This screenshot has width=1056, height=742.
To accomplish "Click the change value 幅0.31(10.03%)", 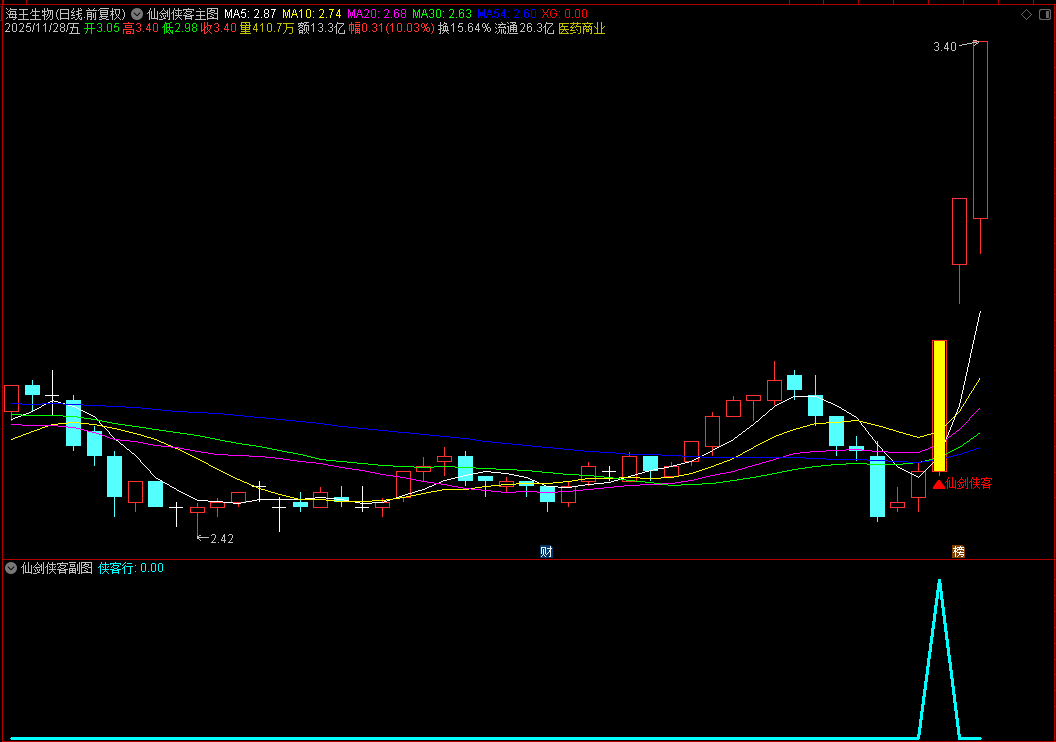I will (391, 28).
